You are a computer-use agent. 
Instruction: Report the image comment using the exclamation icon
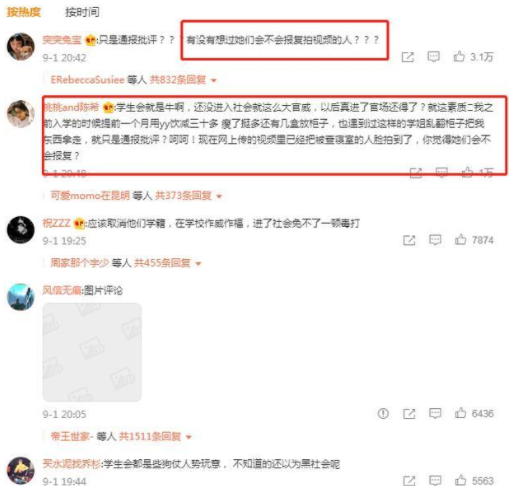383,414
